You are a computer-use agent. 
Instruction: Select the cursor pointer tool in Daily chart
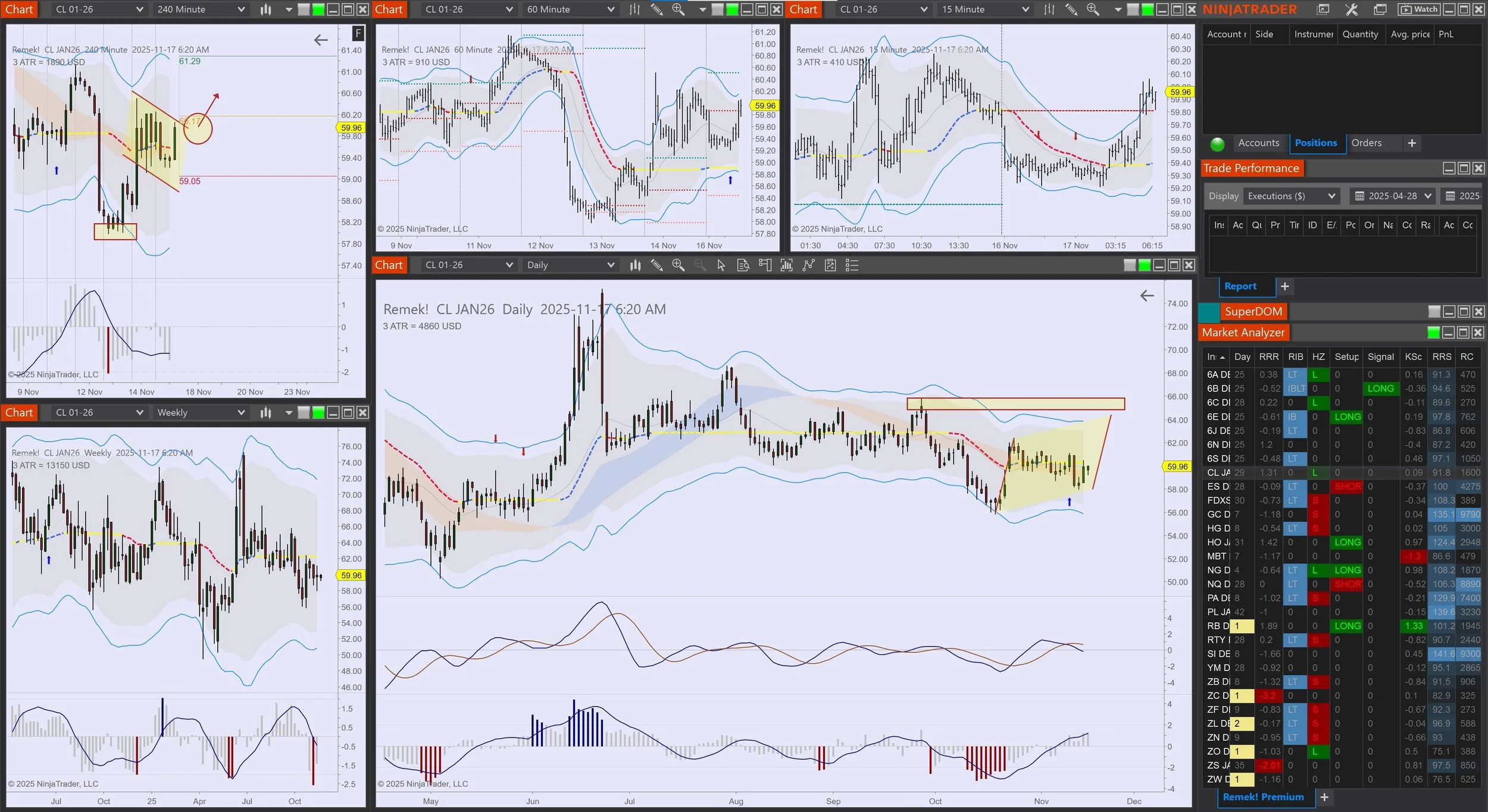(x=721, y=265)
